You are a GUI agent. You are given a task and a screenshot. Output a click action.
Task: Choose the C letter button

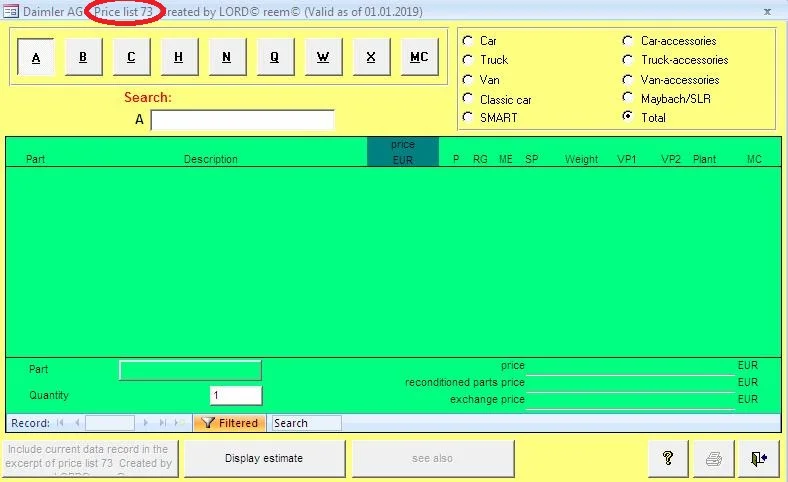click(x=131, y=57)
